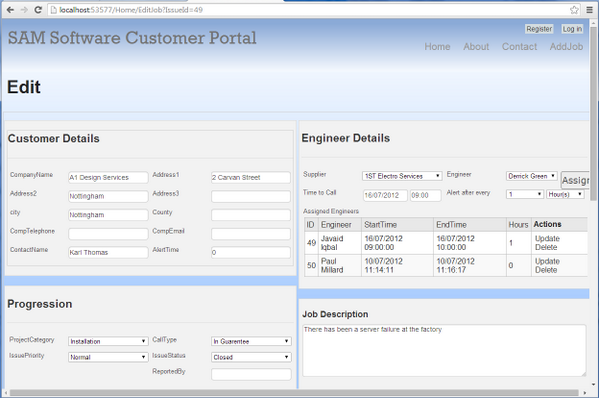The image size is (599, 398).
Task: Click Delete for engineer Javaid Iqbal
Action: click(x=546, y=247)
